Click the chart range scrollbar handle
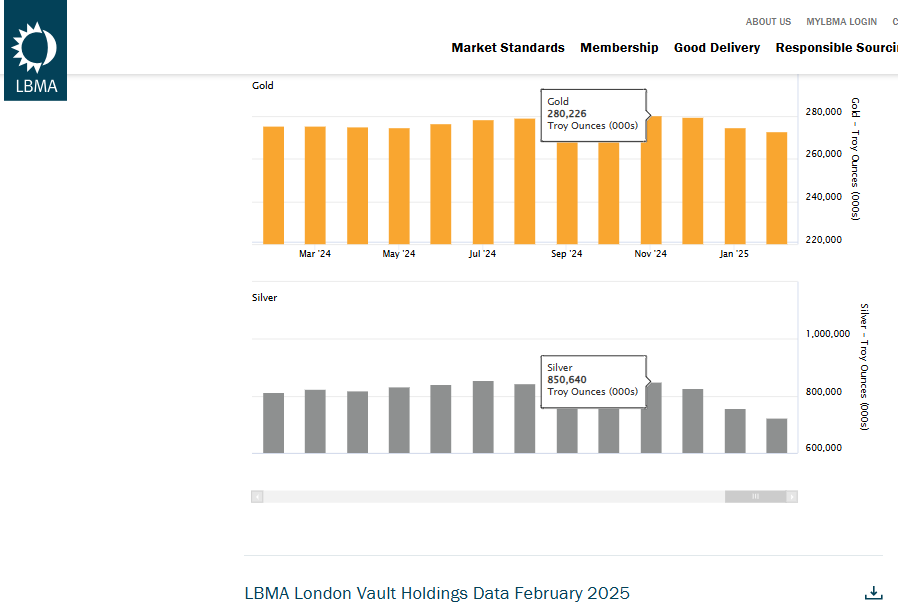This screenshot has height=610, width=898. pyautogui.click(x=755, y=497)
